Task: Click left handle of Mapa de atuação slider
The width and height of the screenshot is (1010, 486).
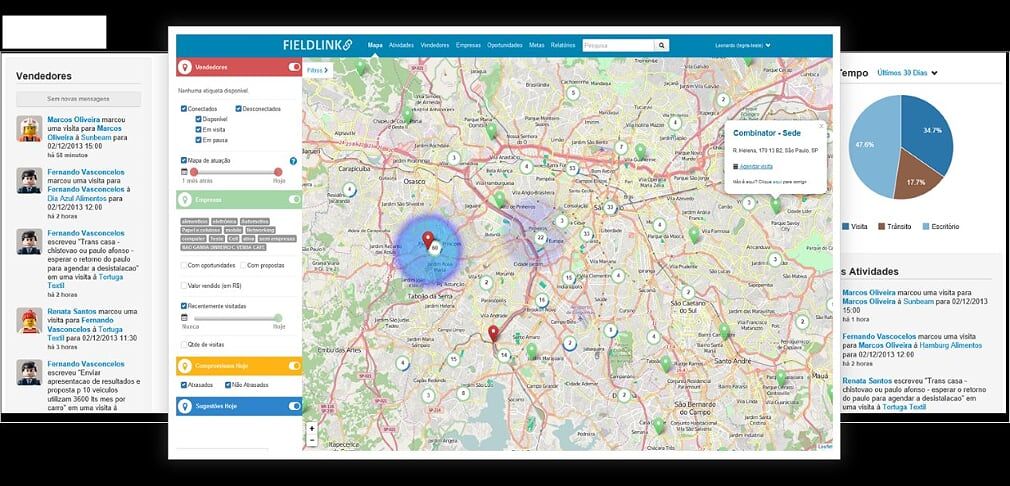Action: [x=194, y=172]
